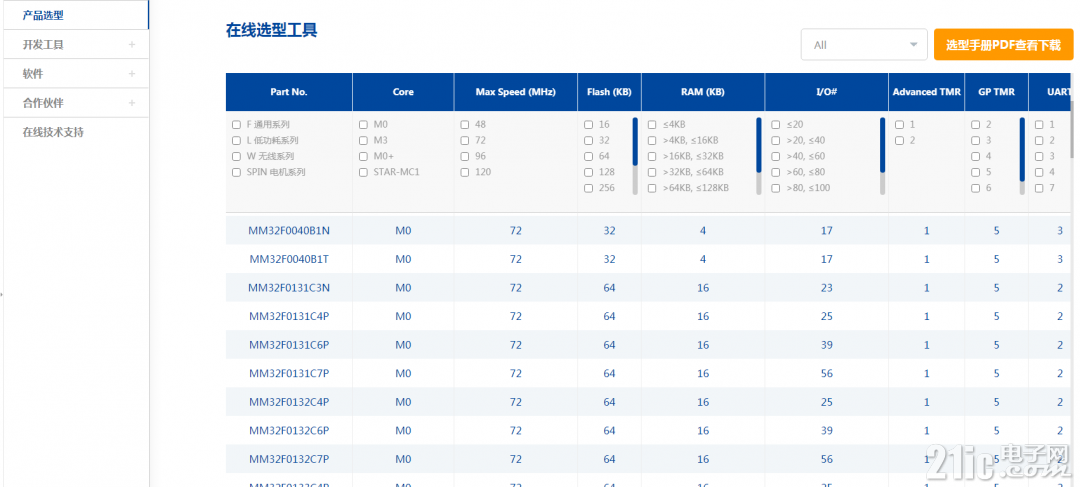Open the All dropdown selector
The width and height of the screenshot is (1080, 487).
[864, 45]
